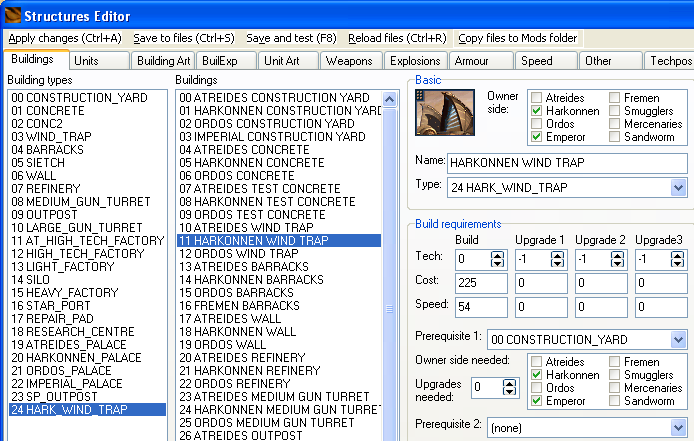Open the Armour tab
This screenshot has height=441, width=694.
click(481, 61)
